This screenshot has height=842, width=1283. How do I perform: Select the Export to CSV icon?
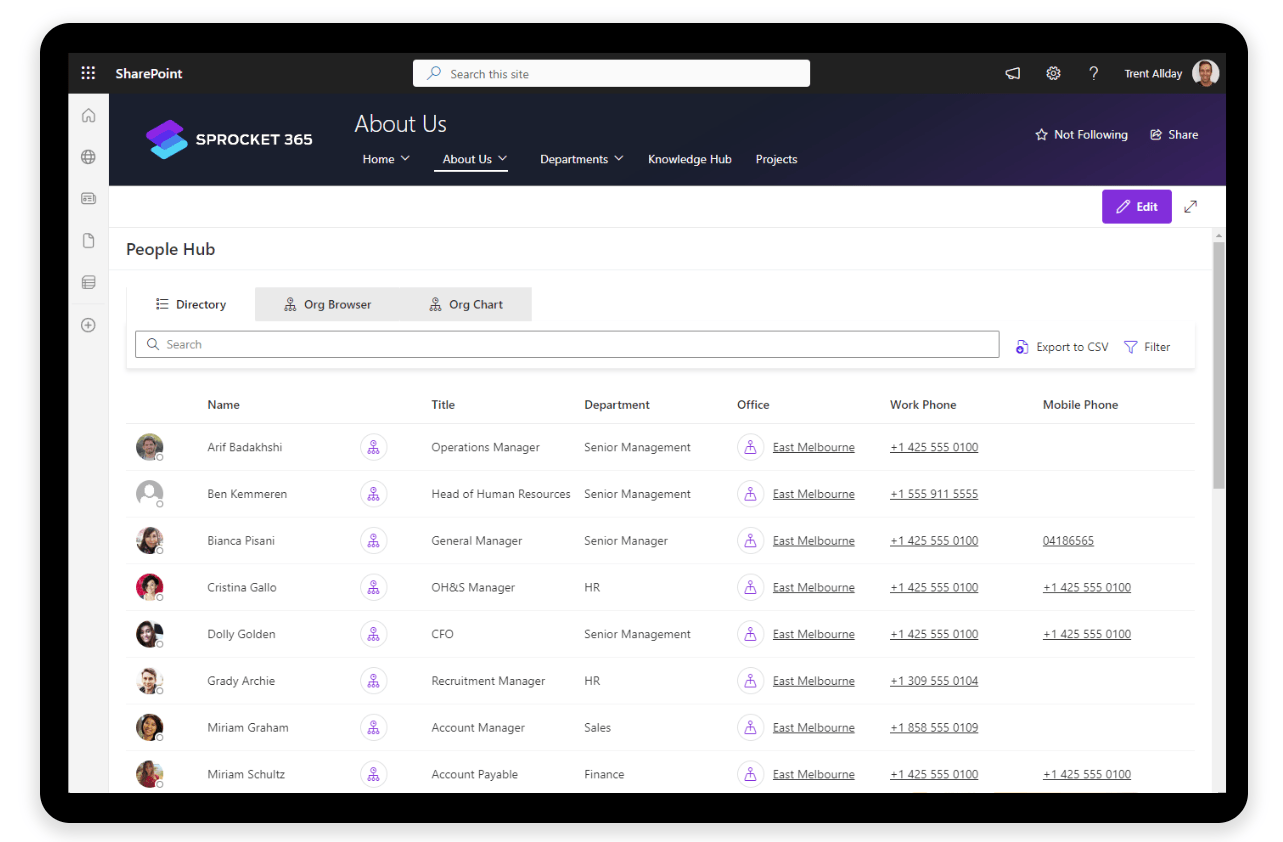(1021, 346)
